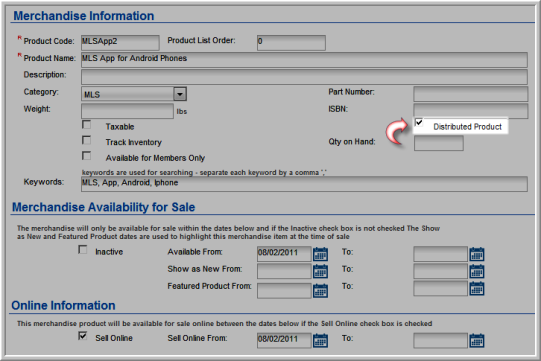Open calendar picker for Featured Product From
This screenshot has height=361, width=541.
(x=320, y=290)
